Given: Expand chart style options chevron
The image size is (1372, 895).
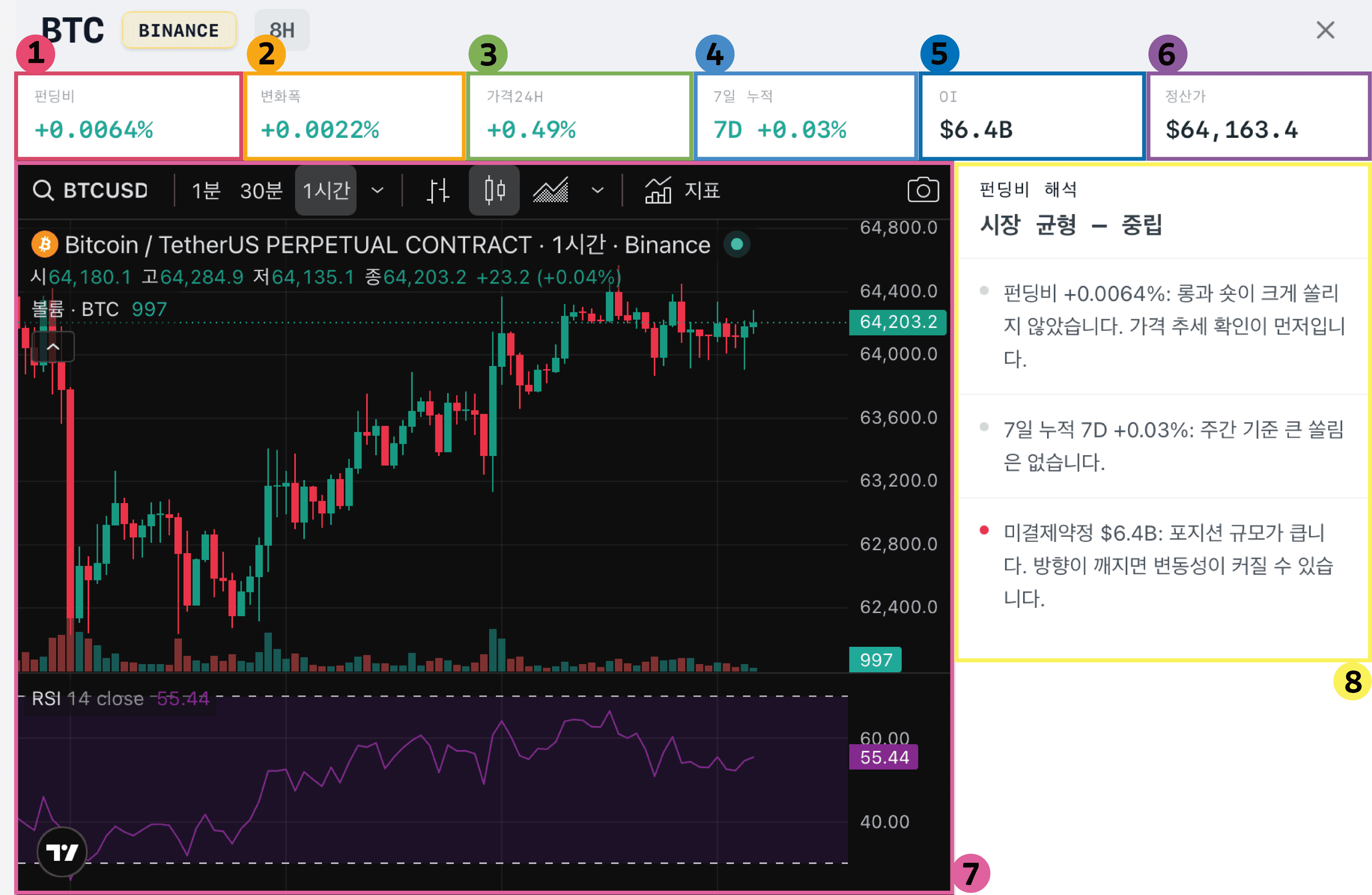Looking at the screenshot, I should pos(598,190).
